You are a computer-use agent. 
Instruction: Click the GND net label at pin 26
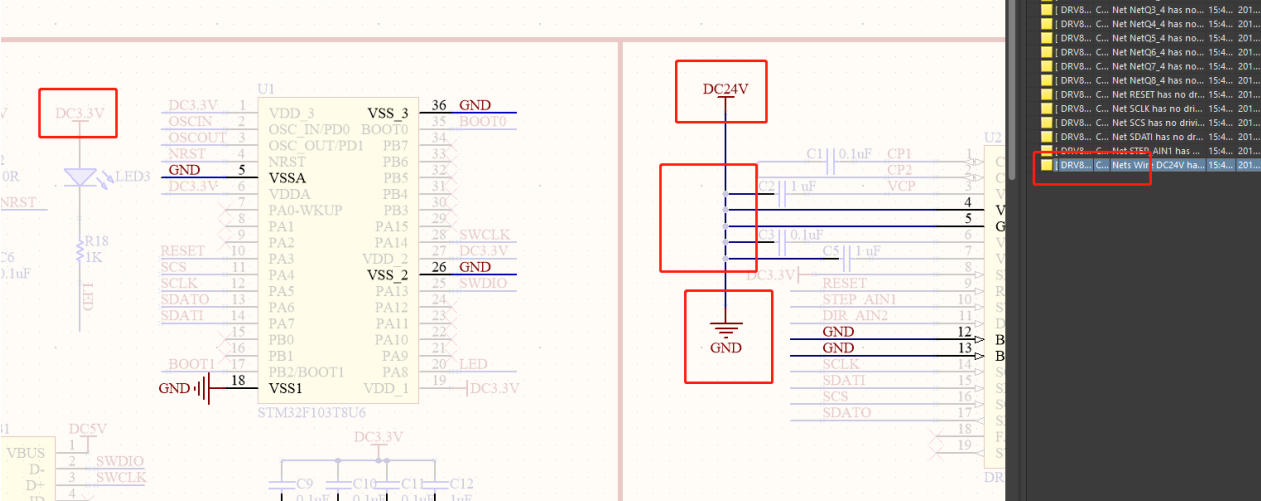(475, 267)
